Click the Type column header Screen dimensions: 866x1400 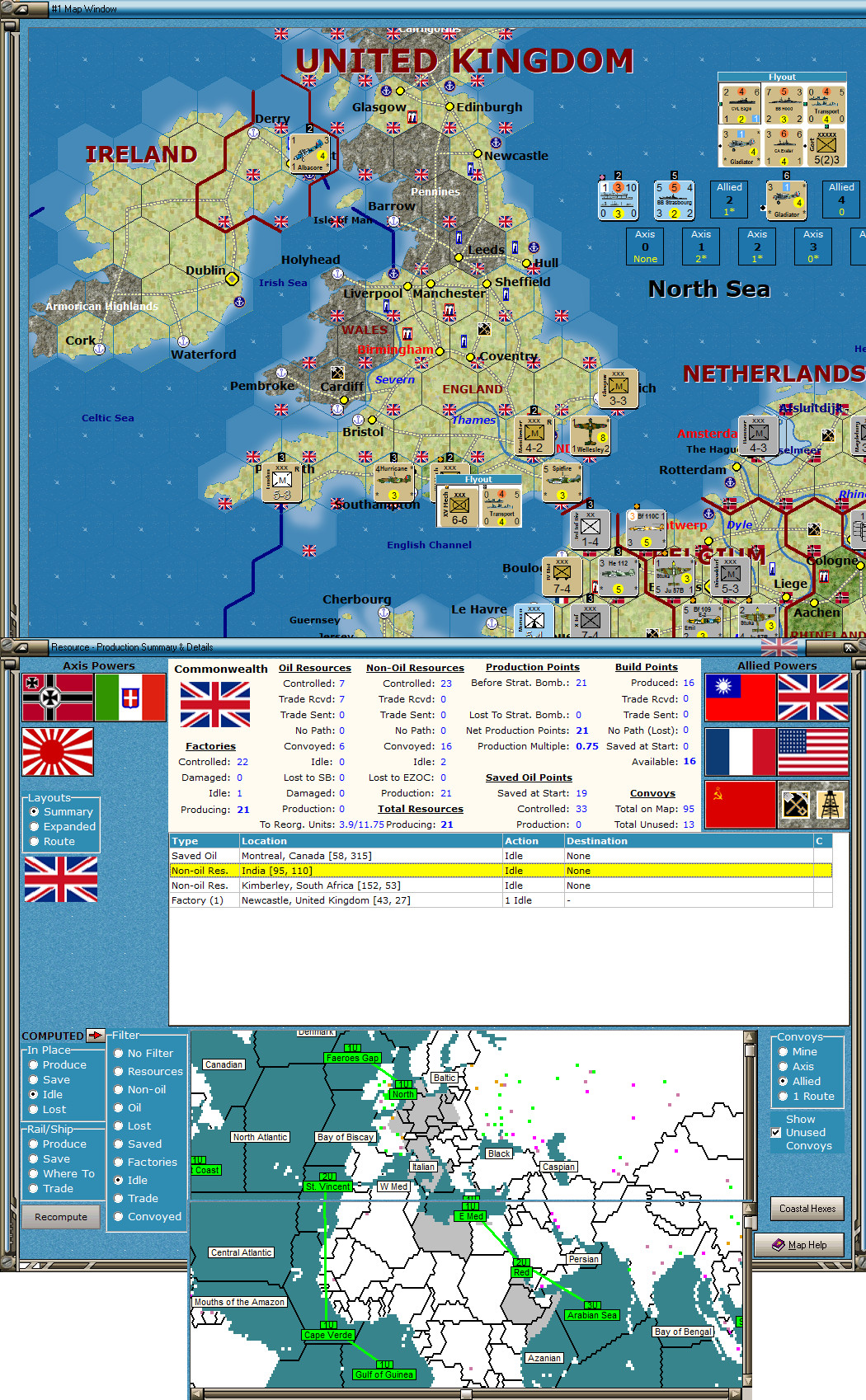pyautogui.click(x=204, y=841)
